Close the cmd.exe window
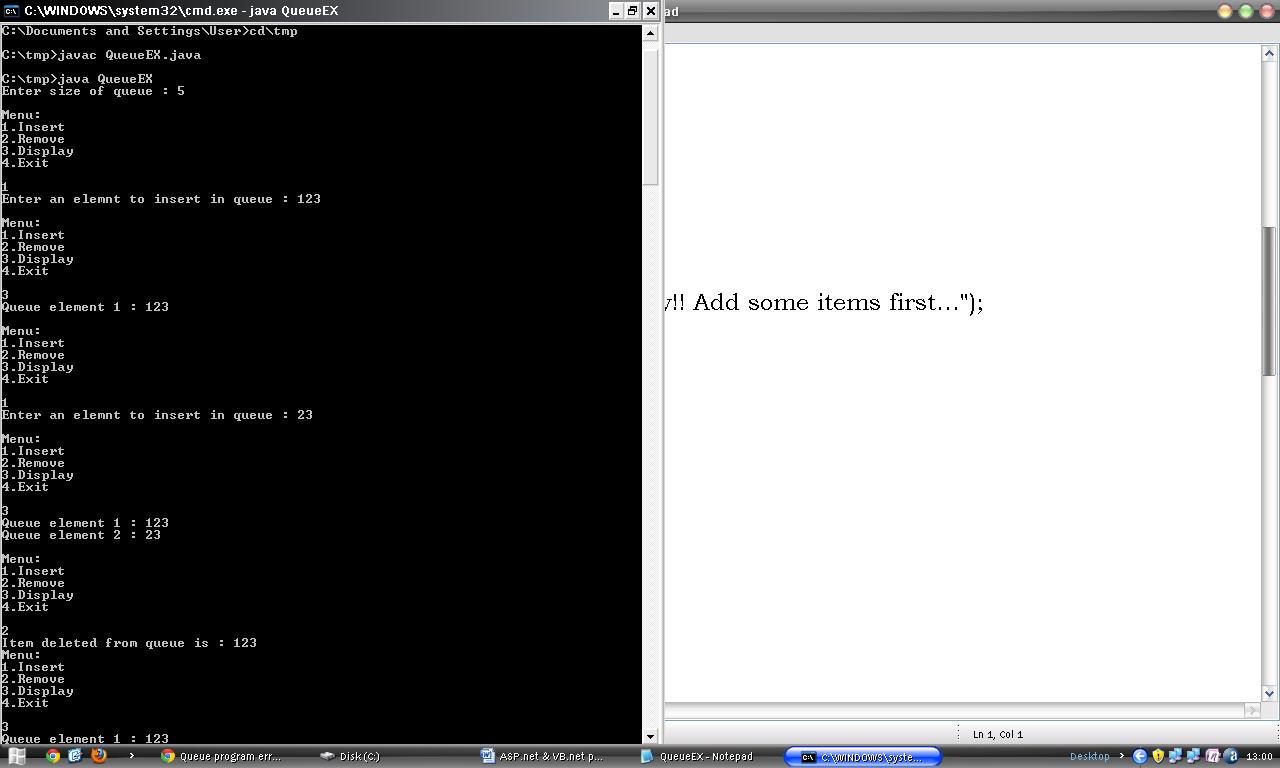The height and width of the screenshot is (768, 1280). coord(650,11)
